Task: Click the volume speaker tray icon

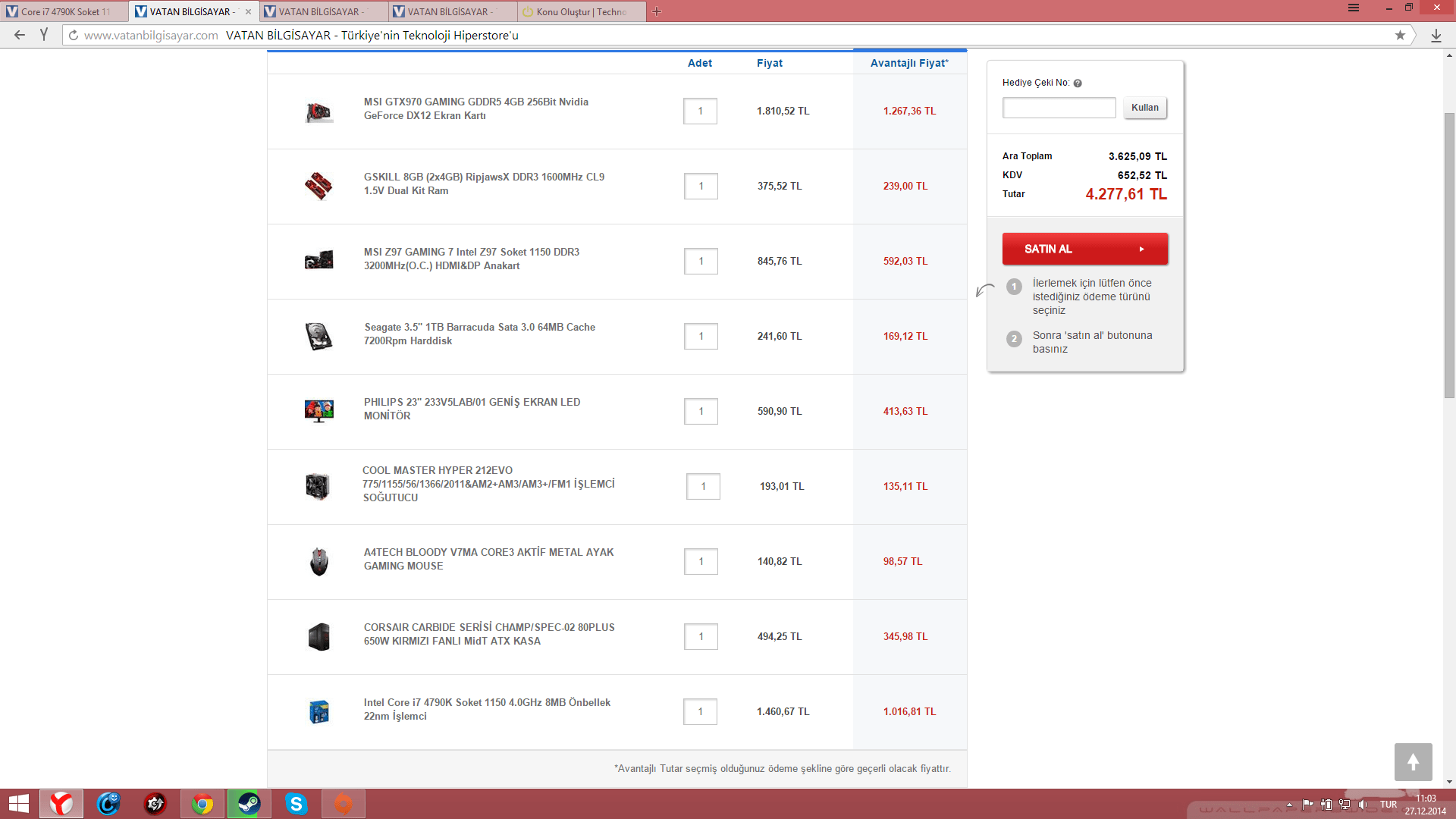Action: (x=1363, y=805)
